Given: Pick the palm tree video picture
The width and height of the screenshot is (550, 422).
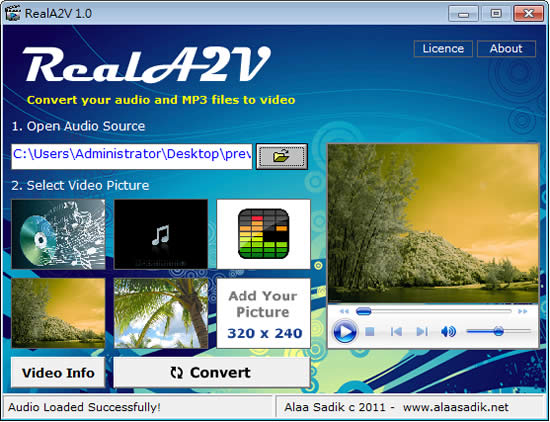Looking at the screenshot, I should point(161,313).
